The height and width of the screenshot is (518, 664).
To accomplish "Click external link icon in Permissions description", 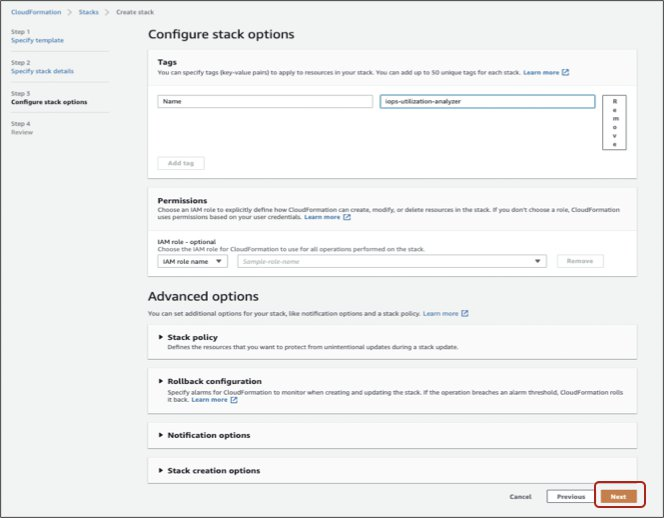I will (x=347, y=217).
